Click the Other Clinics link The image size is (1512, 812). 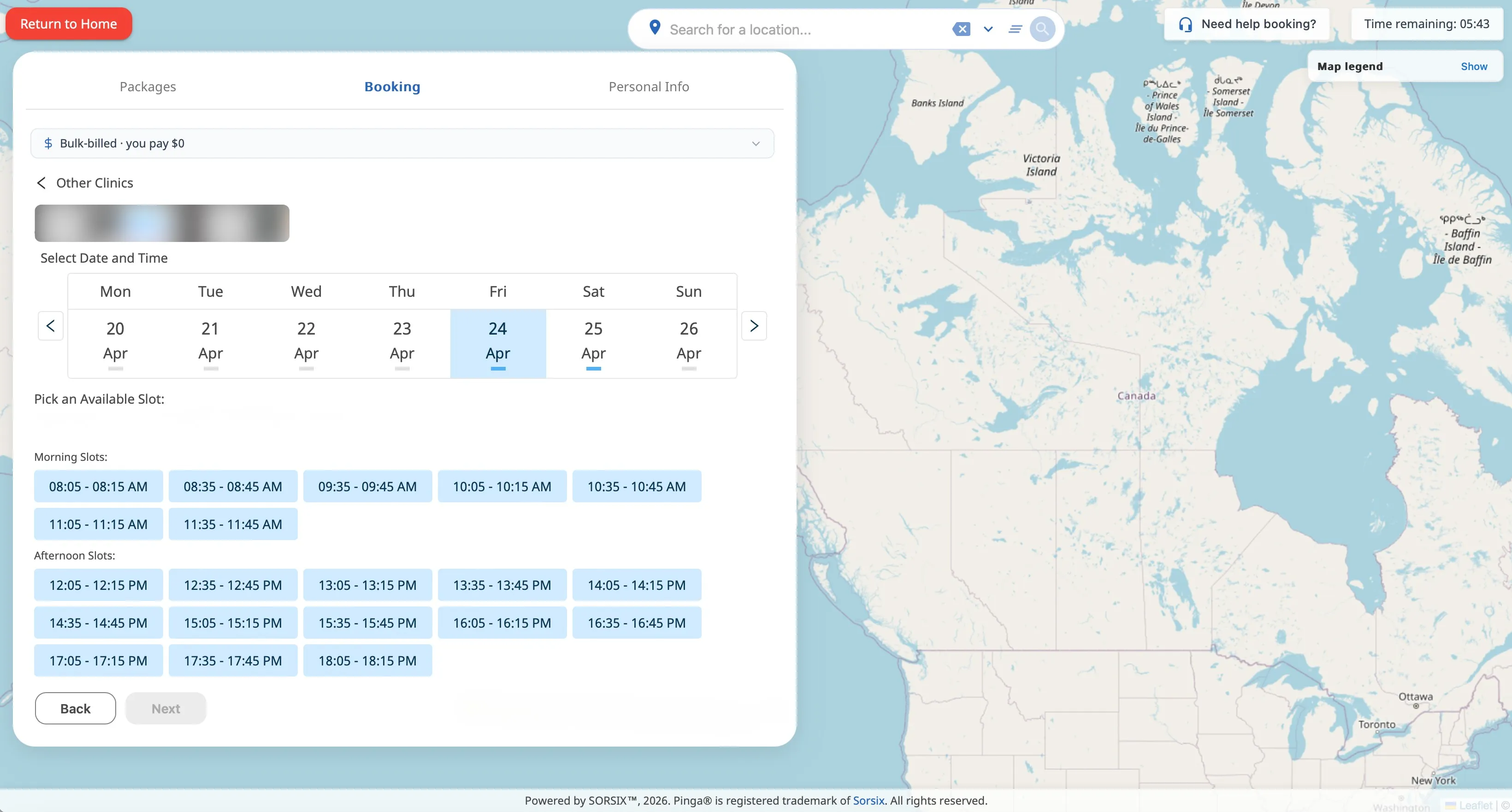[94, 183]
